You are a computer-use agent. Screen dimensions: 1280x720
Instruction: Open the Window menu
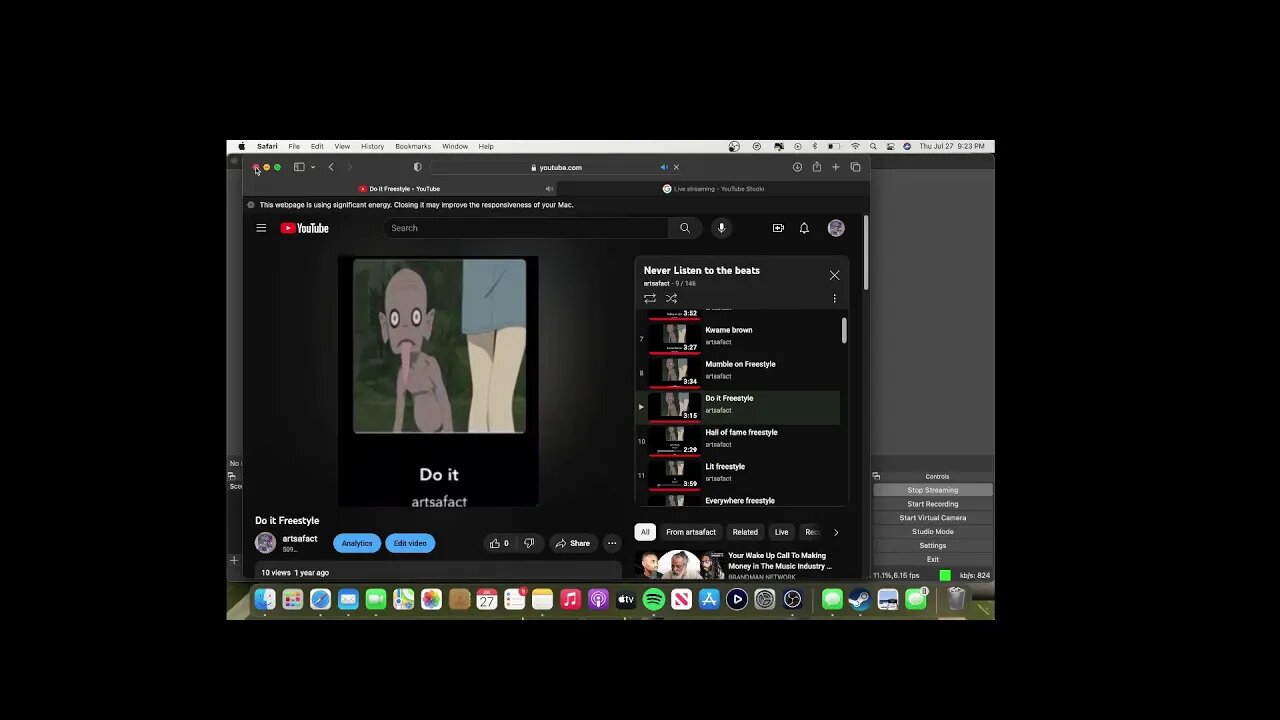click(x=455, y=146)
